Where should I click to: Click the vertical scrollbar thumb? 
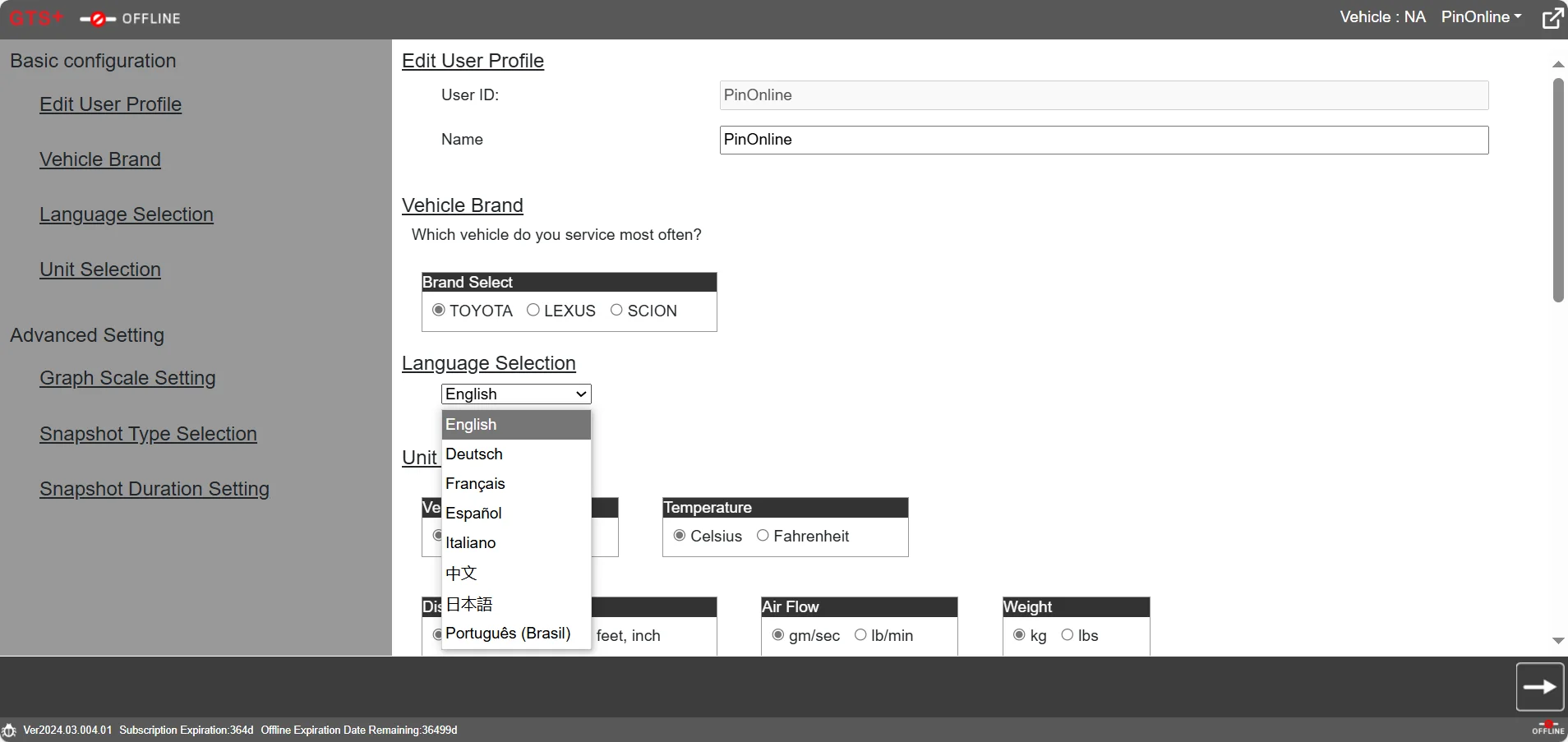point(1557,190)
